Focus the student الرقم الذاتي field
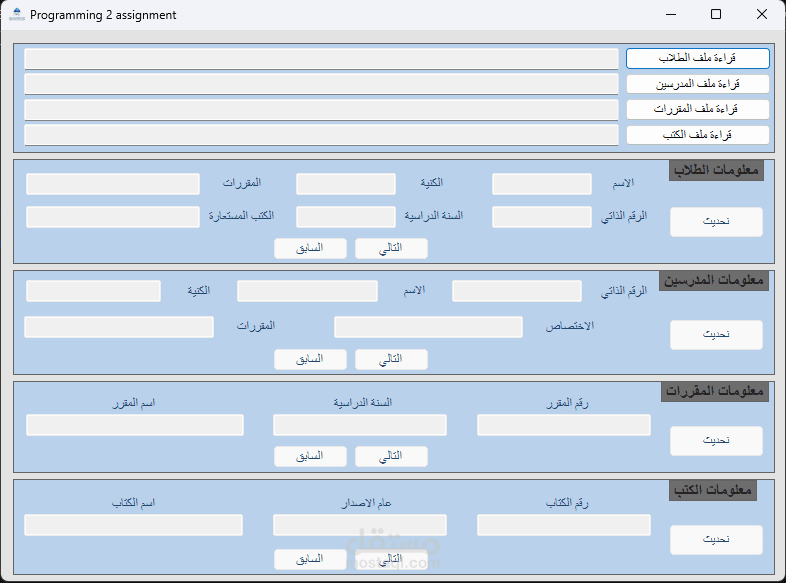786x583 pixels. 542,217
